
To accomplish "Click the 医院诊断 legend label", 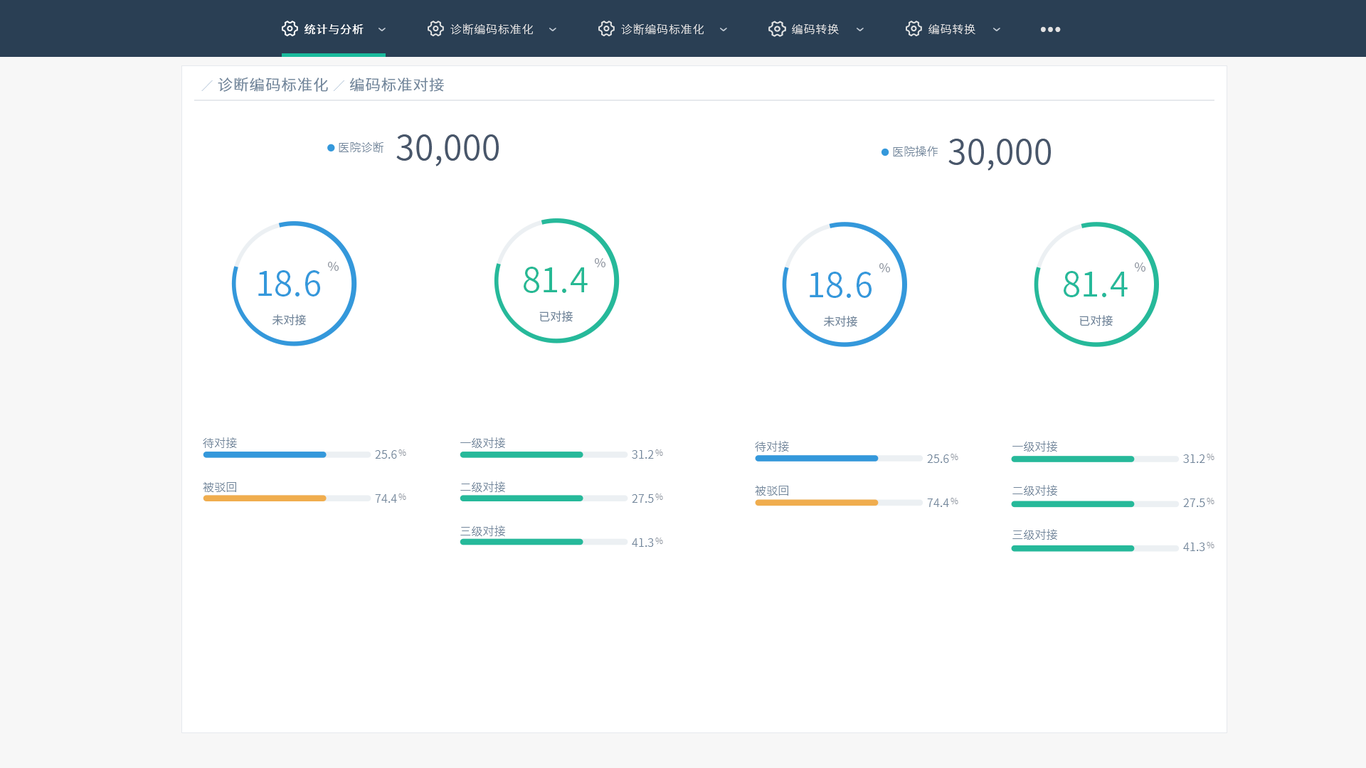I will point(361,148).
